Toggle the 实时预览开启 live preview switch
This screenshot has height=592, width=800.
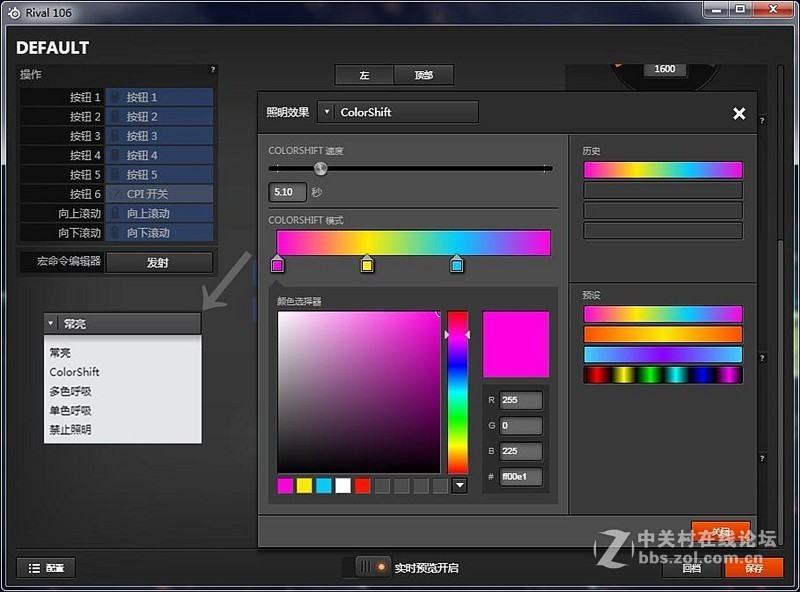pos(371,567)
